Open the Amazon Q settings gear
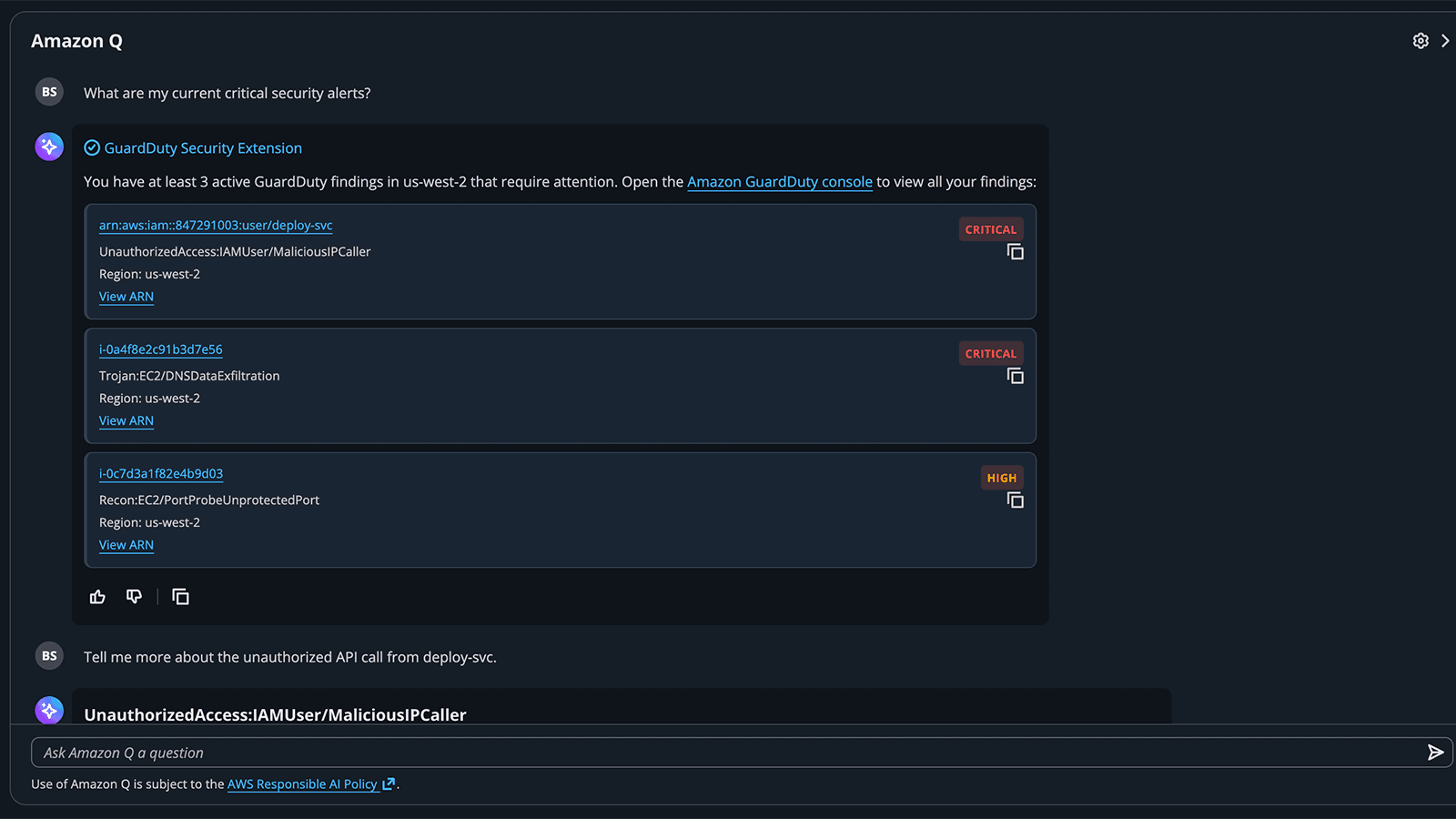 coord(1420,41)
